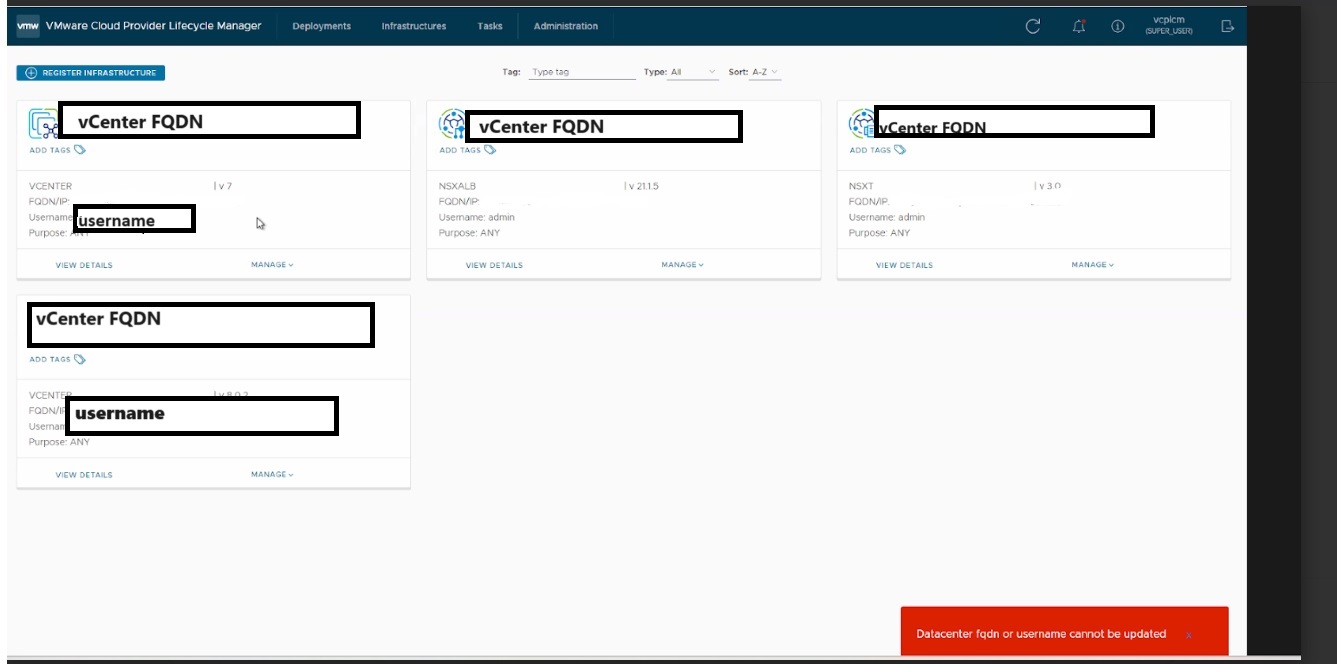Click the 'Sort:' label
This screenshot has height=664, width=1337.
(x=738, y=72)
